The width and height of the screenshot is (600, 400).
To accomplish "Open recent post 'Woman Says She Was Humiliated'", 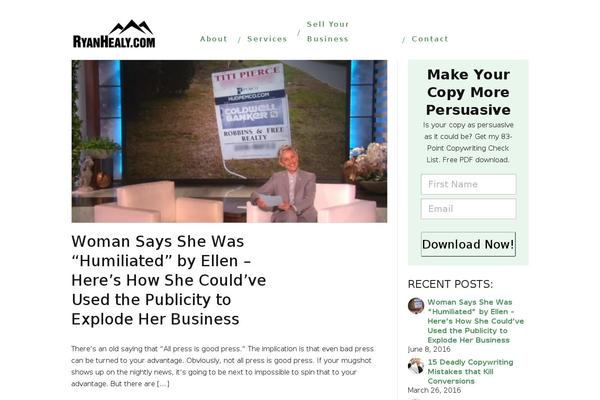I will click(476, 321).
